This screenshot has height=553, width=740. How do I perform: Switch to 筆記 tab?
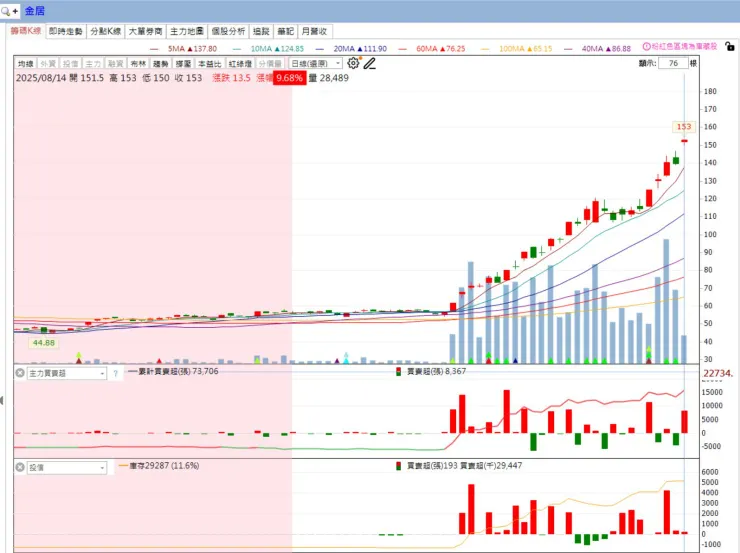click(x=286, y=31)
